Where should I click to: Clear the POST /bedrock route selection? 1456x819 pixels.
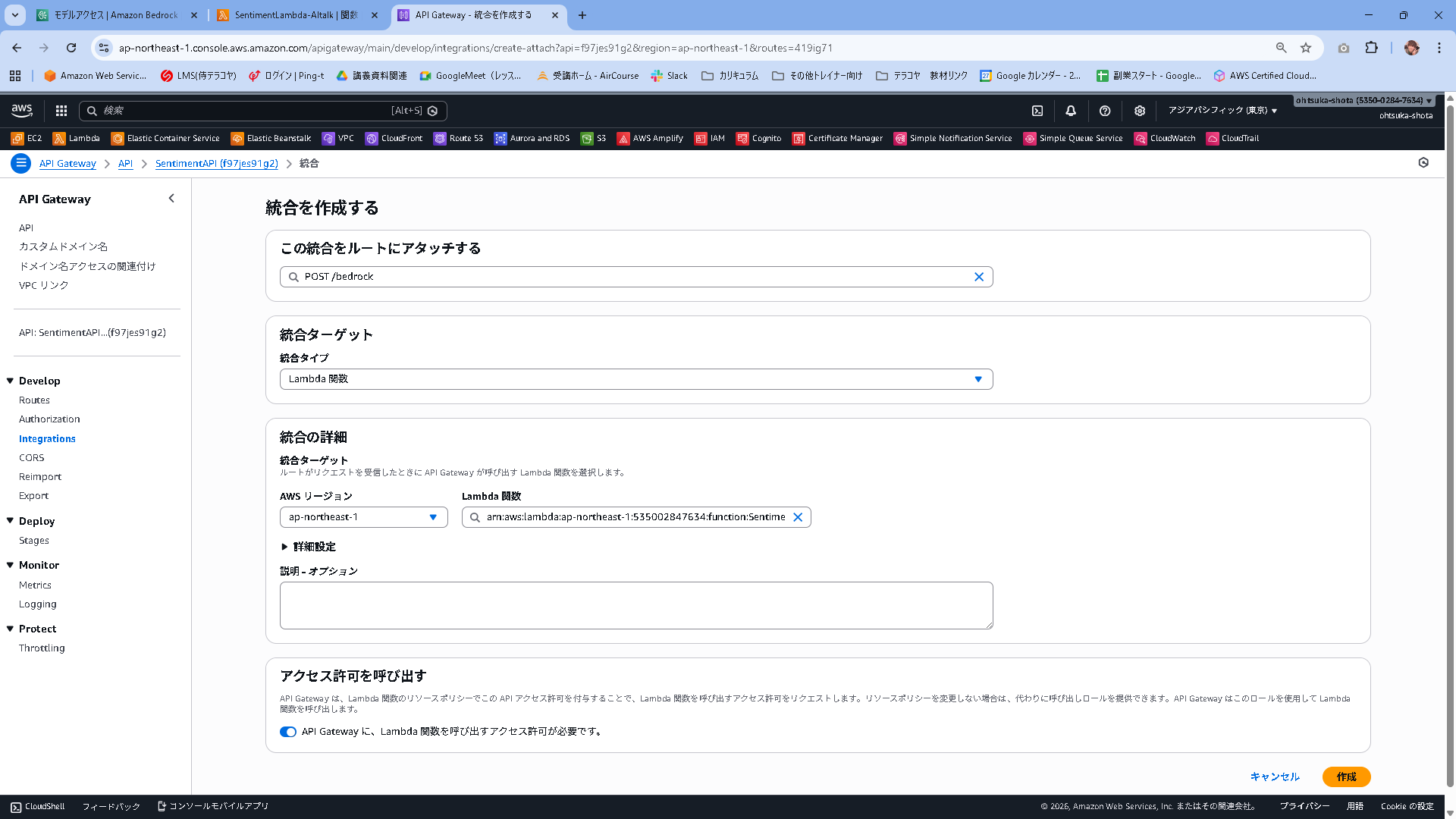pyautogui.click(x=979, y=277)
